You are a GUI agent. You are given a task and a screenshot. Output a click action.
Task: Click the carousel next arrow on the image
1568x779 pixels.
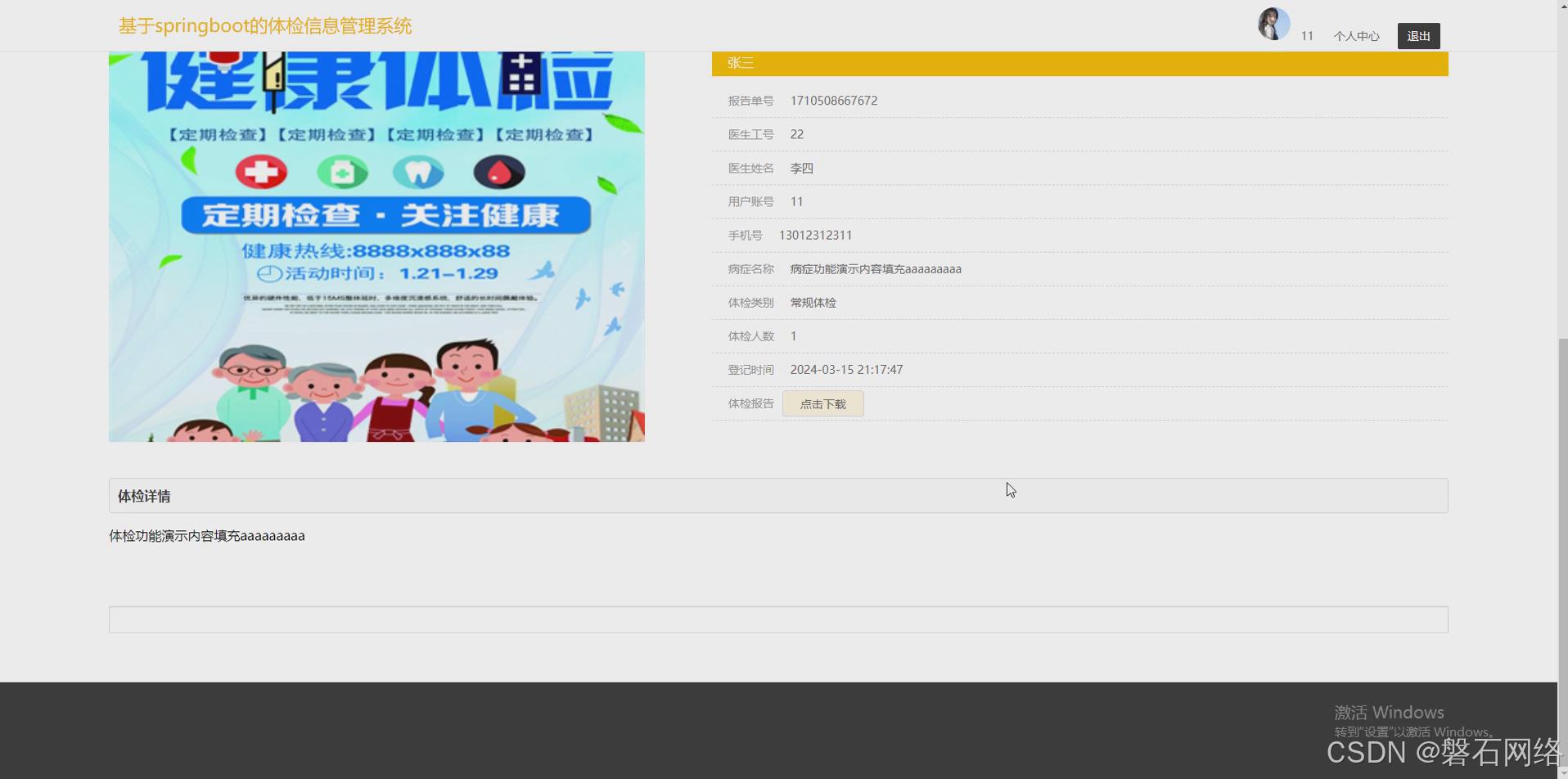pos(625,247)
